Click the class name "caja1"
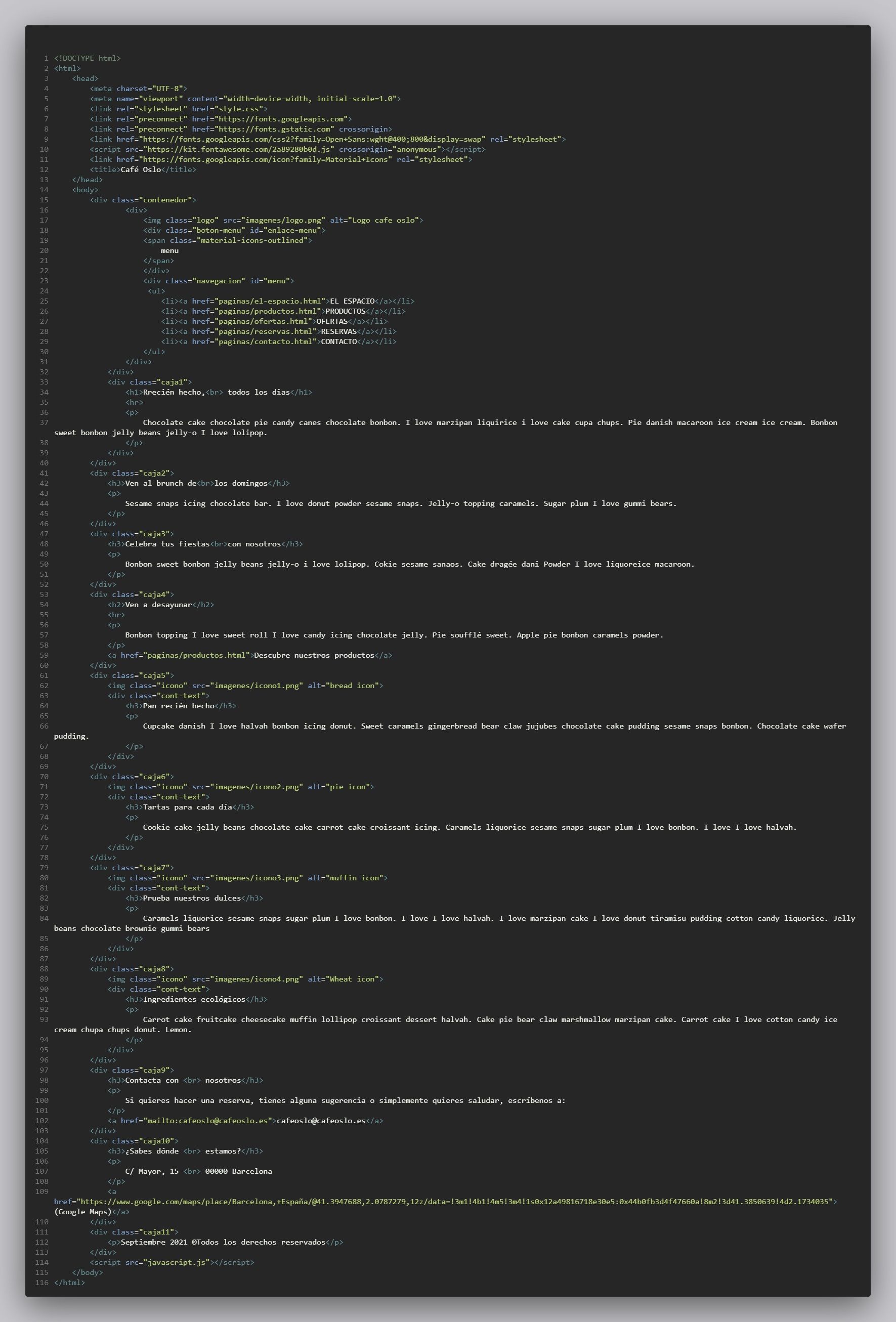Screen dimensions: 896x1322 tap(172, 382)
